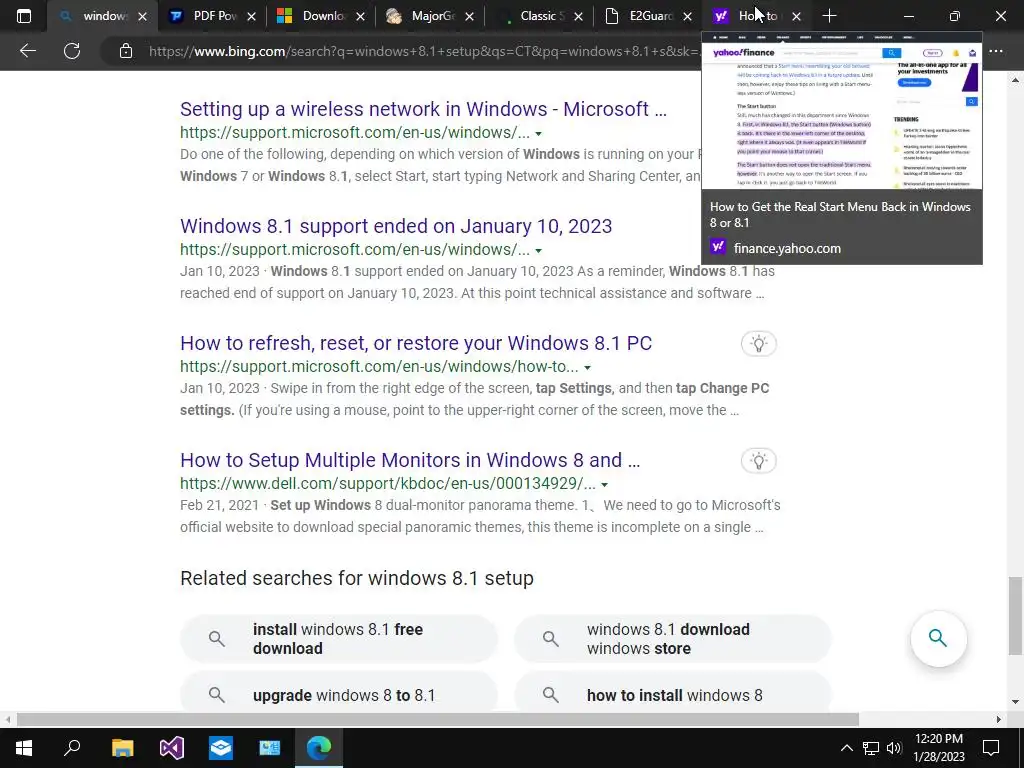This screenshot has width=1024, height=768.
Task: Reload the page with the refresh icon
Action: 72,51
